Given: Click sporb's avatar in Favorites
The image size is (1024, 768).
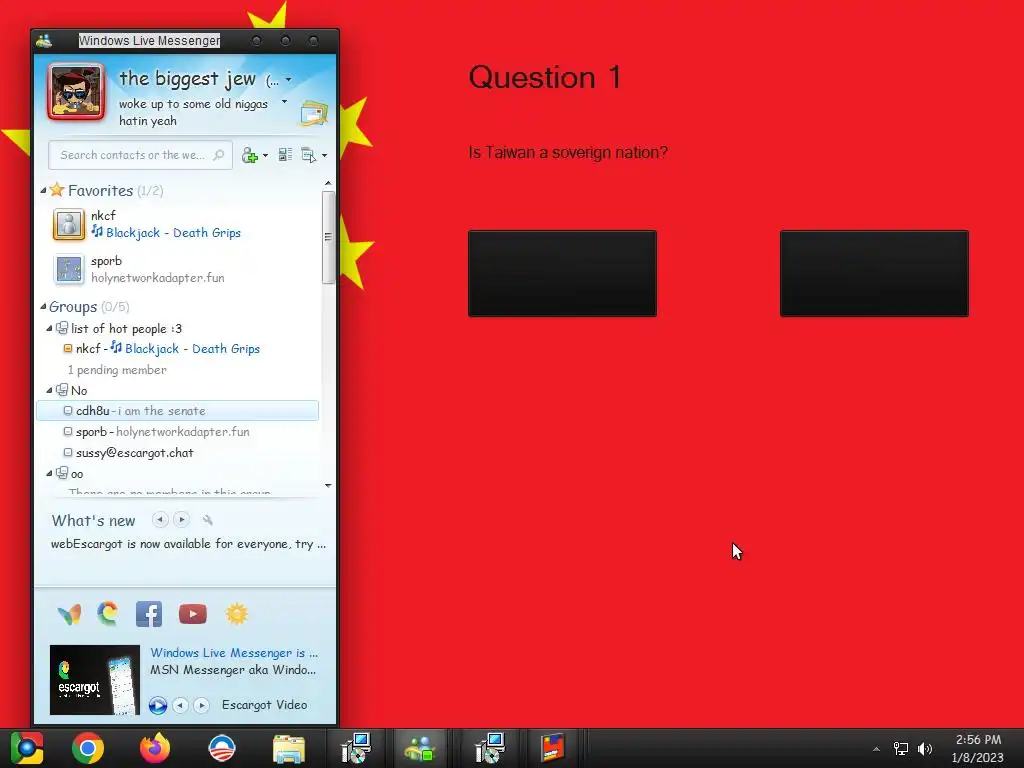Looking at the screenshot, I should (x=69, y=269).
